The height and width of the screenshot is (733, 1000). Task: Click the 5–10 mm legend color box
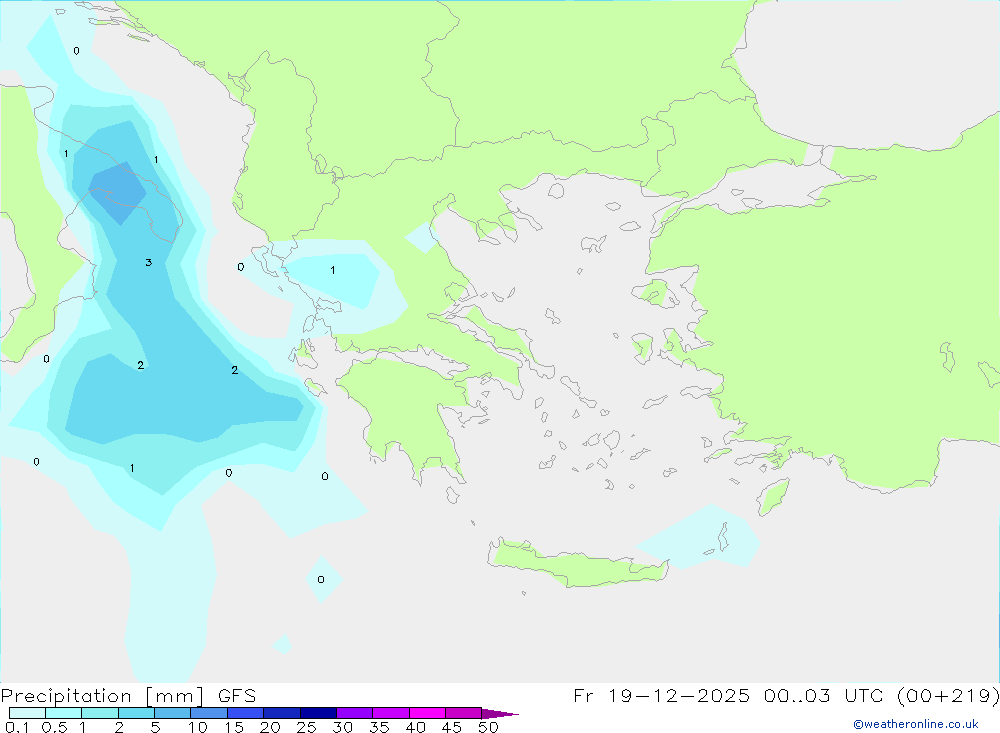(x=173, y=713)
